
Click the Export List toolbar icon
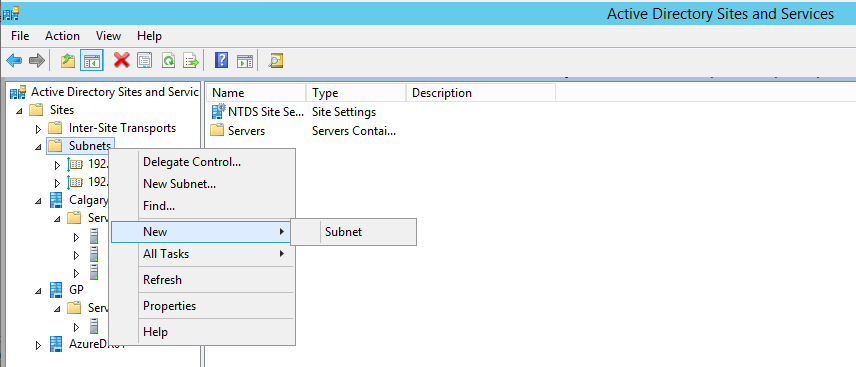coord(191,60)
